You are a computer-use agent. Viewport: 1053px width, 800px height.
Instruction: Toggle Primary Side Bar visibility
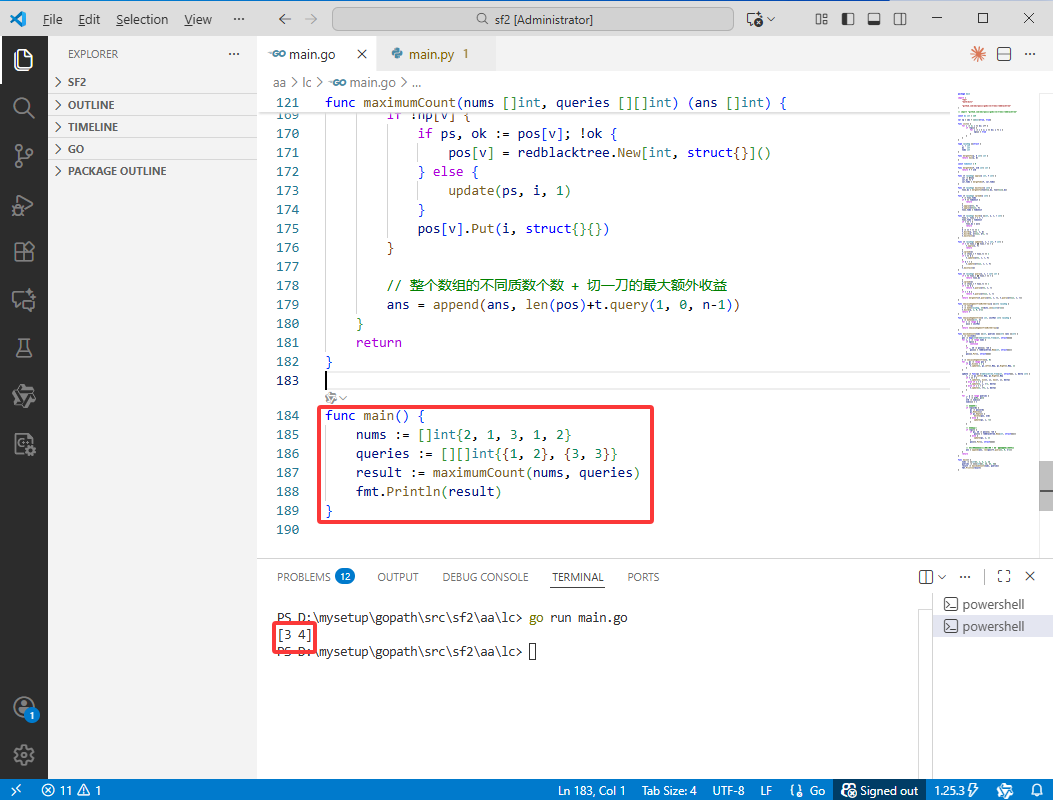[x=848, y=19]
